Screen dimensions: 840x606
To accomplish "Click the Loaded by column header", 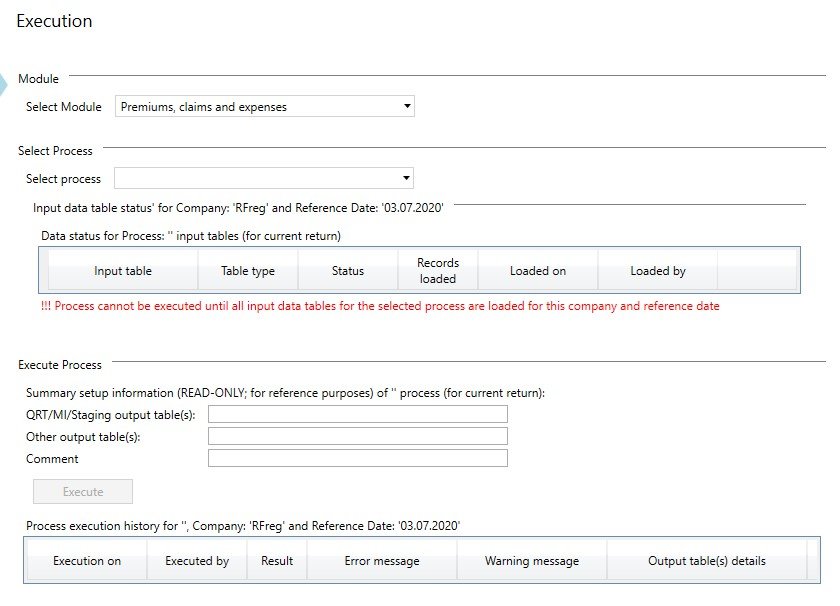I will click(x=658, y=271).
